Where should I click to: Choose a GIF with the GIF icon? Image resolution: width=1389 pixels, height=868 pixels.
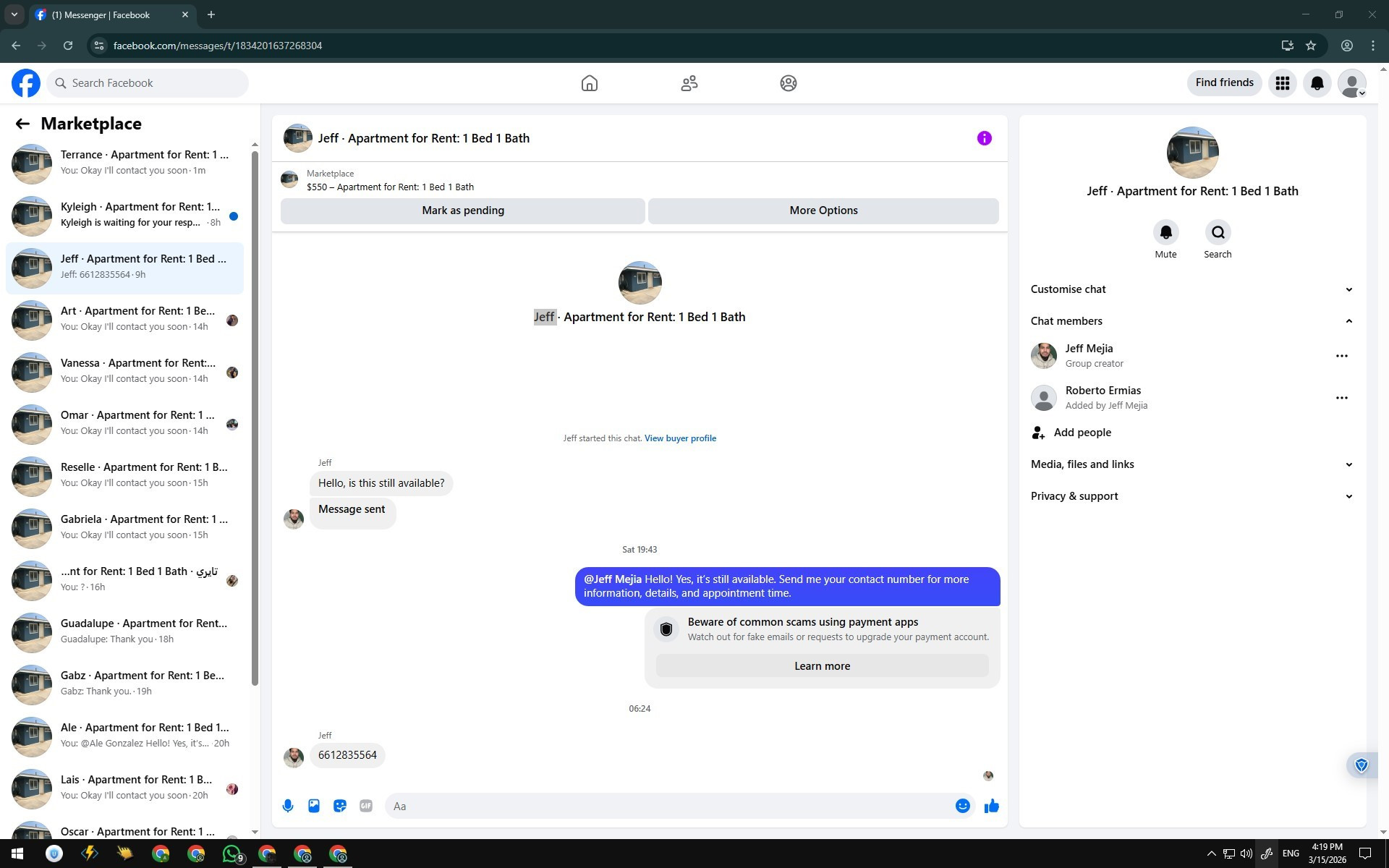coord(366,806)
